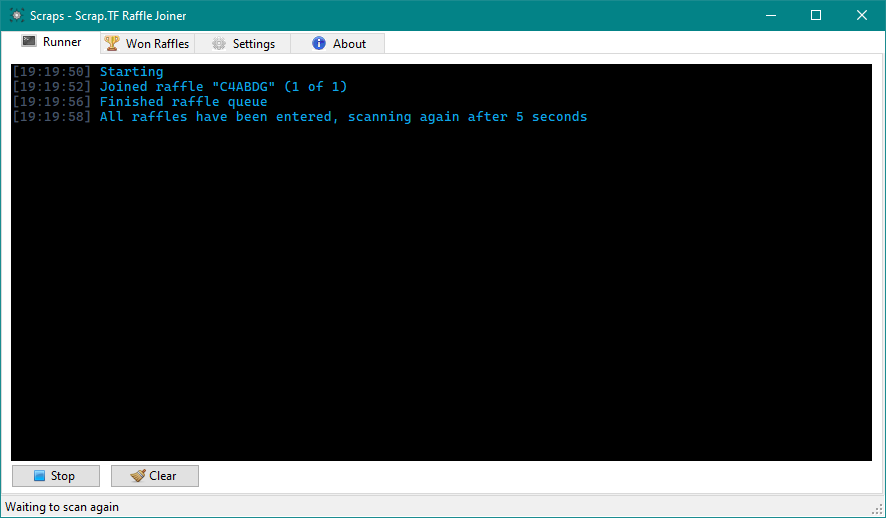Viewport: 886px width, 518px height.
Task: Click "Finished raffle queue" log line
Action: pos(184,102)
